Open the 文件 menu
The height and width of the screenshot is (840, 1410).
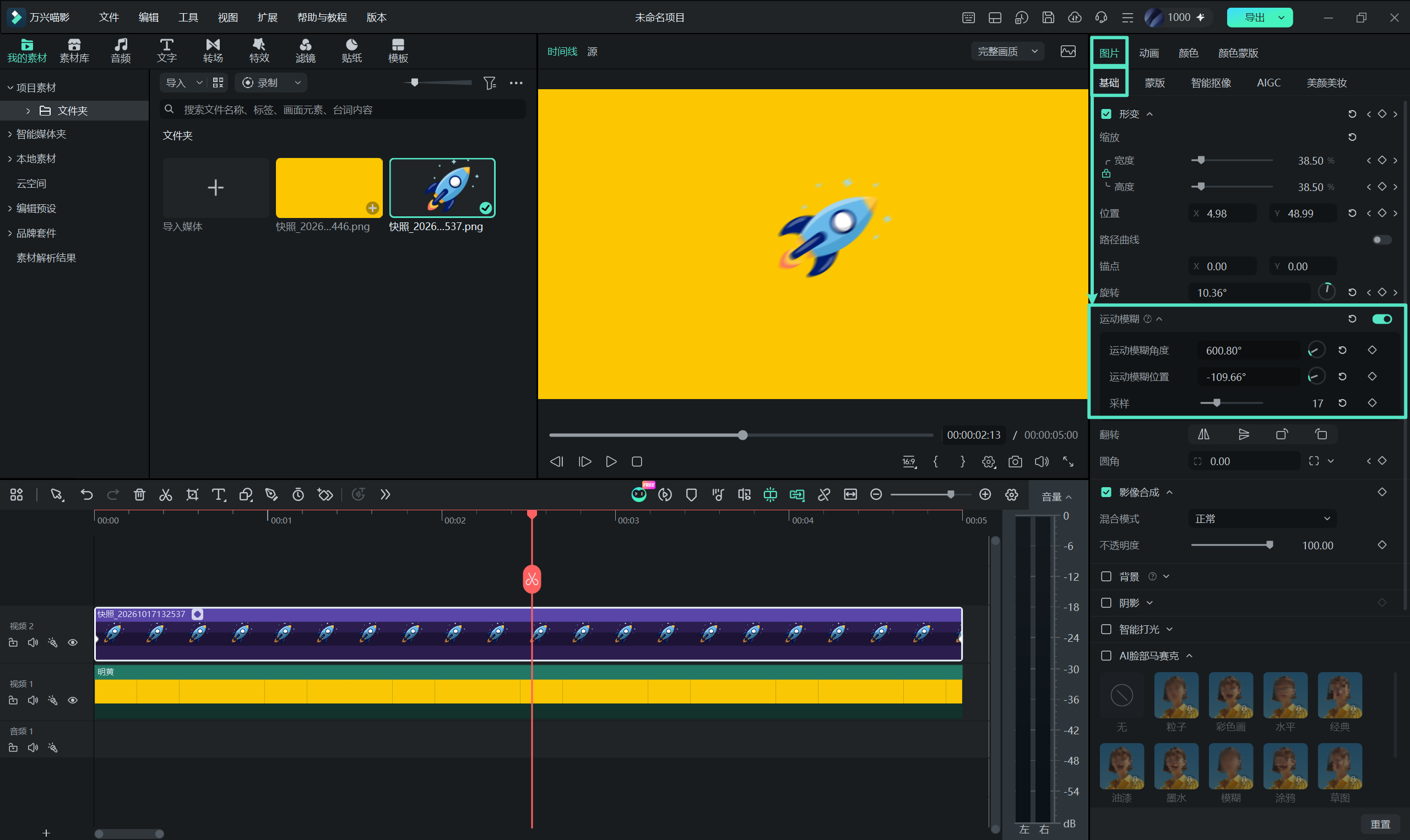[109, 18]
